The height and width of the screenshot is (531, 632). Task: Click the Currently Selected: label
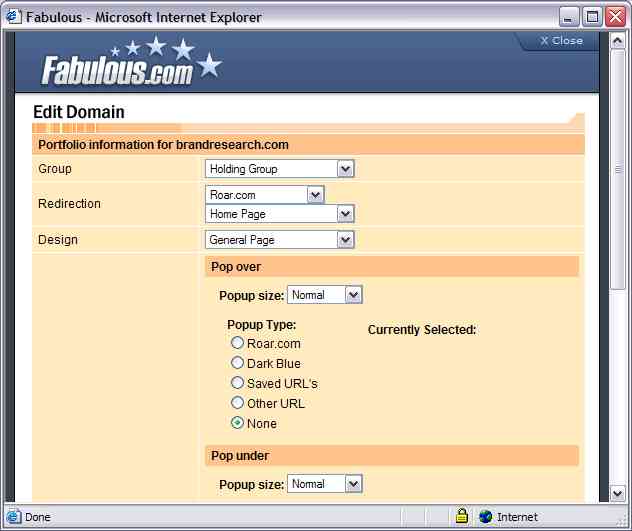point(422,330)
